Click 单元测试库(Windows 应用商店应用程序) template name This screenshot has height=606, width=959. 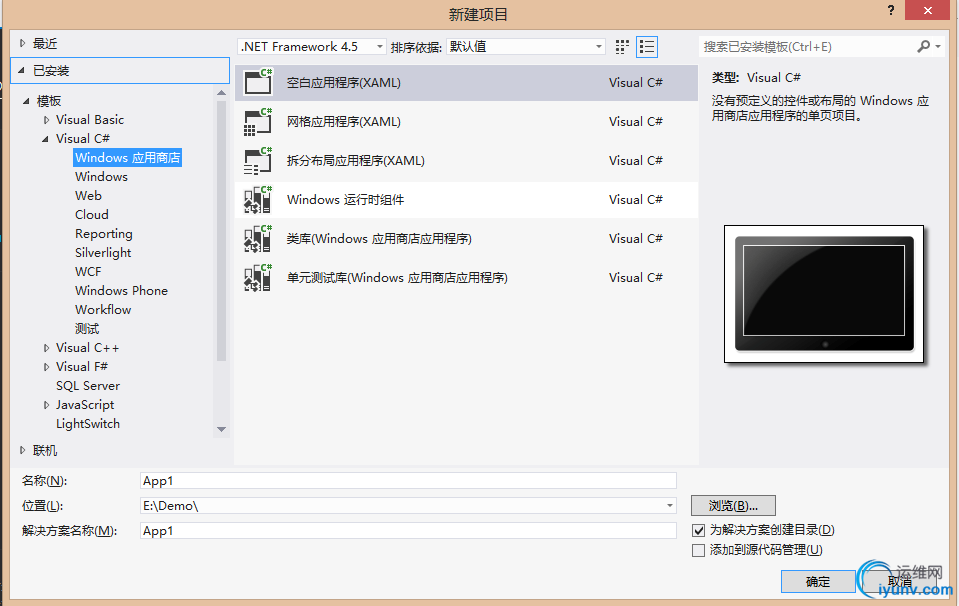(397, 278)
